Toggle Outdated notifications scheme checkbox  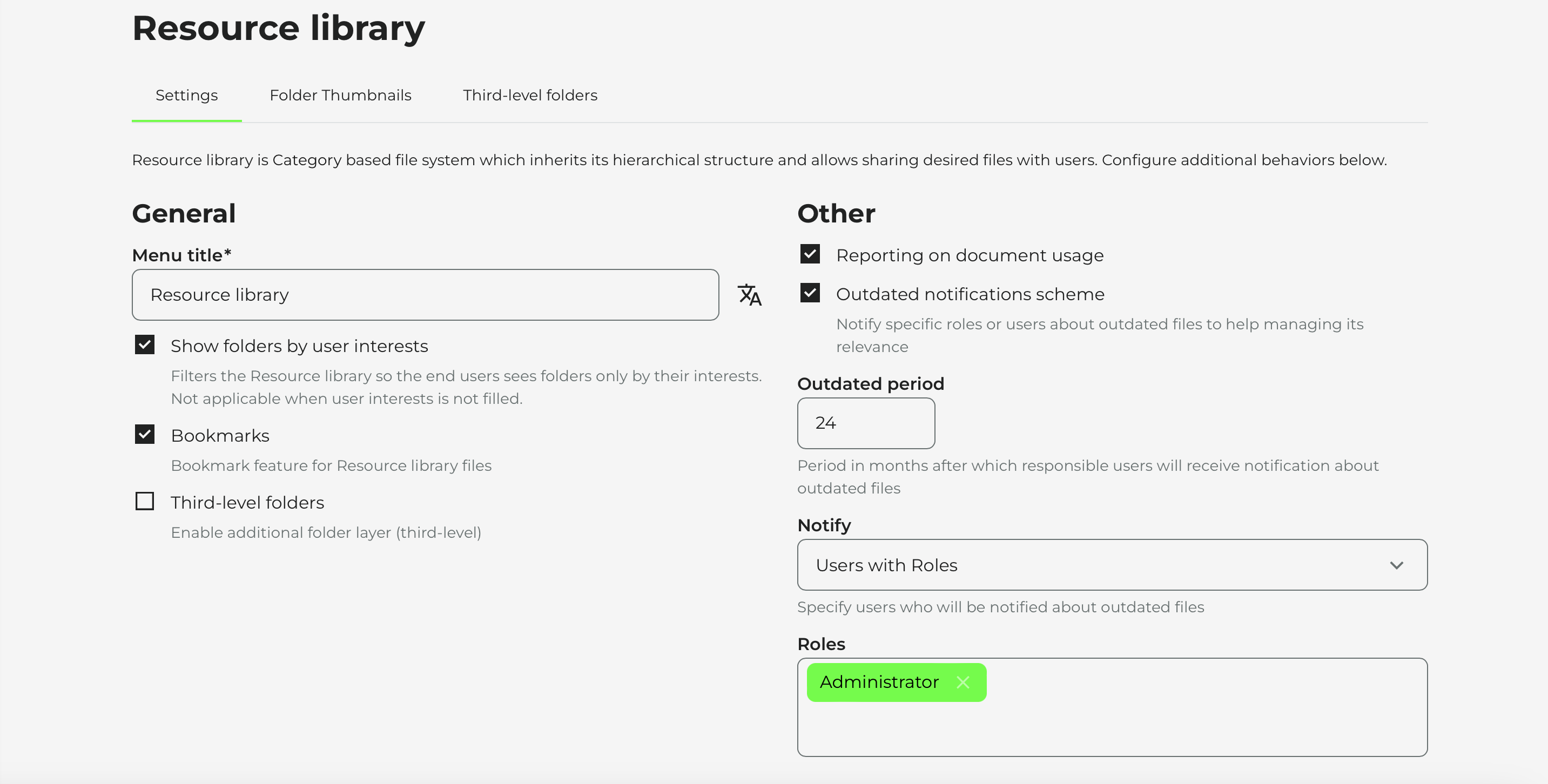(x=810, y=293)
